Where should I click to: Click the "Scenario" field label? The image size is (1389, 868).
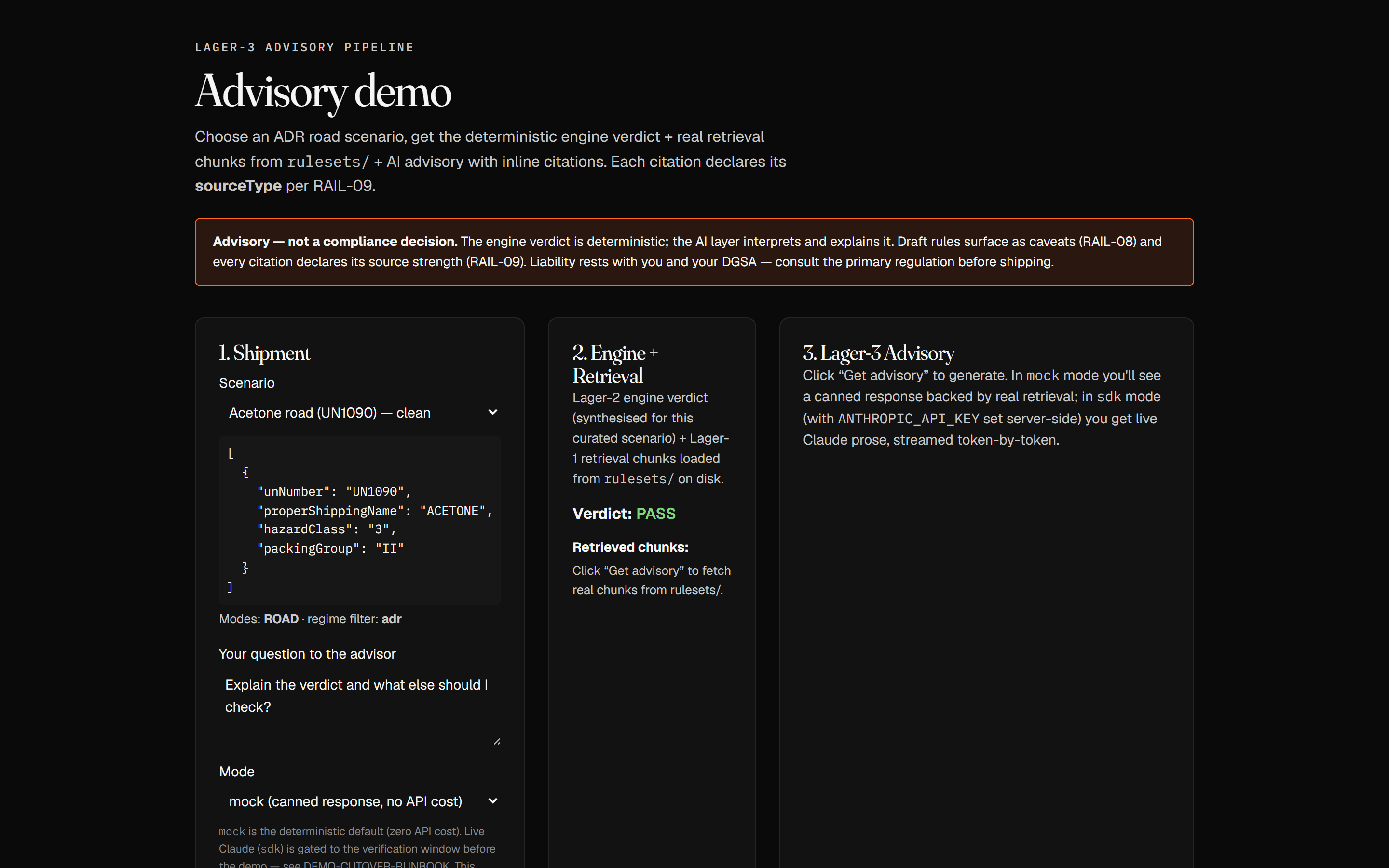tap(247, 383)
